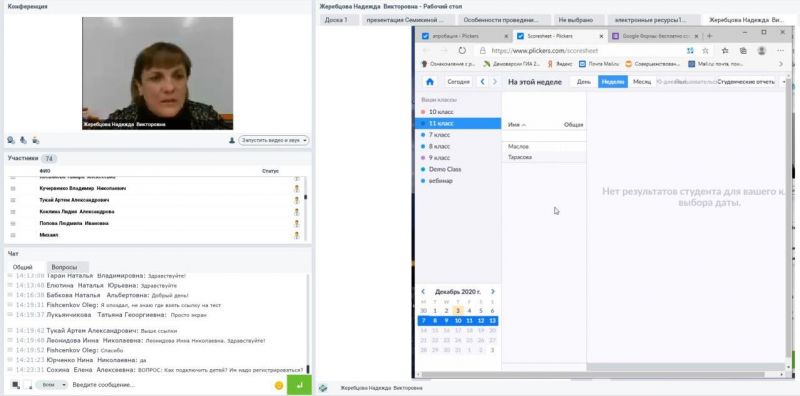Click the black color square in chat toolbar
The image size is (800, 396).
pos(16,385)
